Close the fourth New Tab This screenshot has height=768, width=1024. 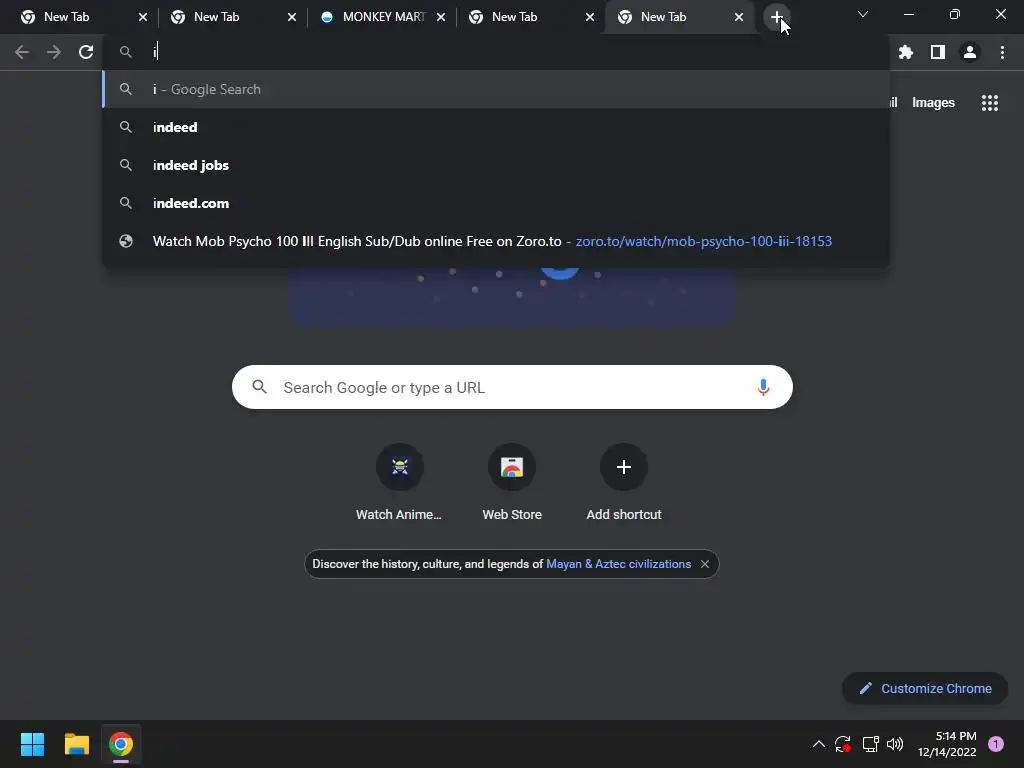point(590,17)
